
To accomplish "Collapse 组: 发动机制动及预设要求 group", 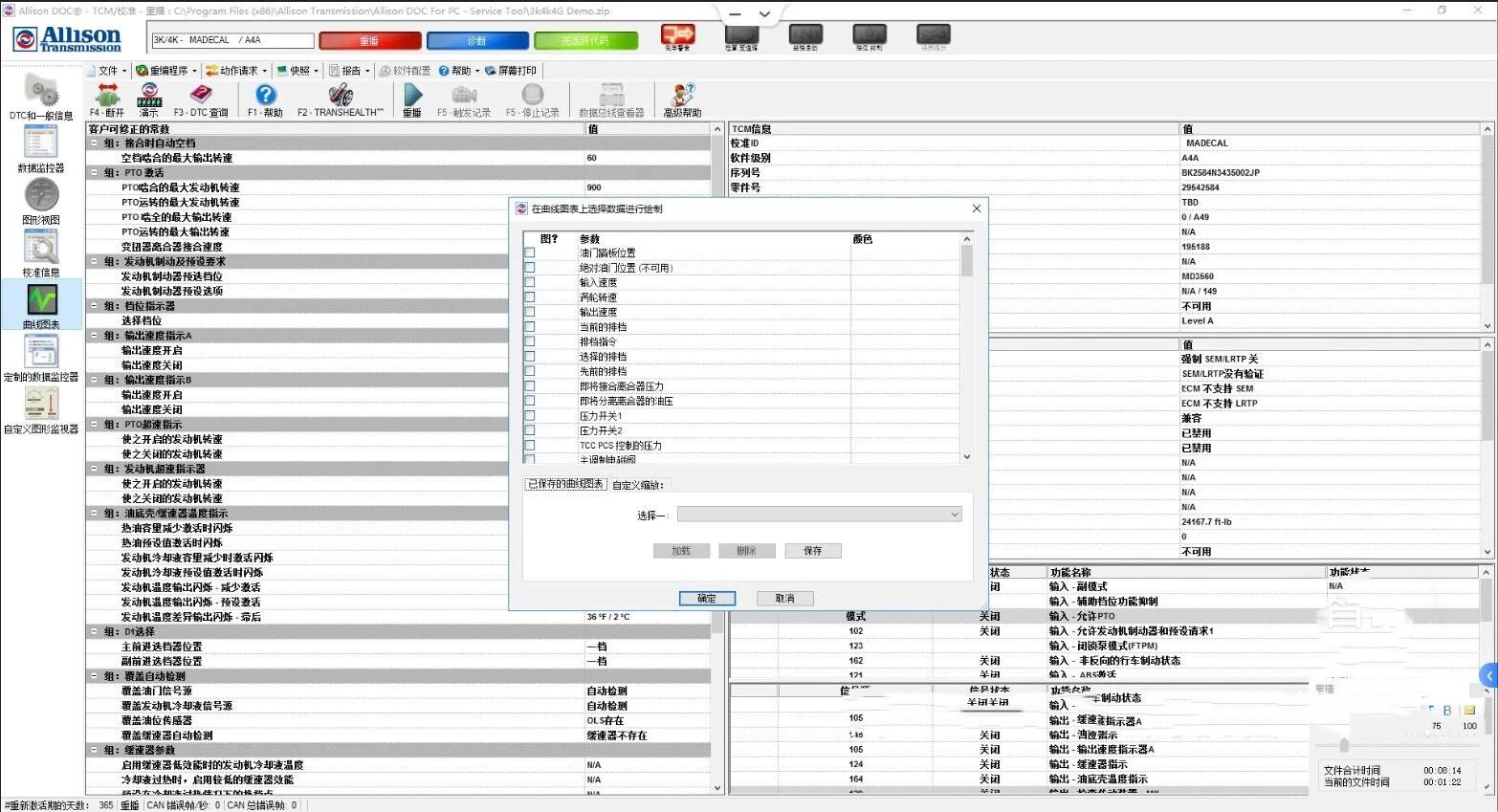I will [94, 261].
